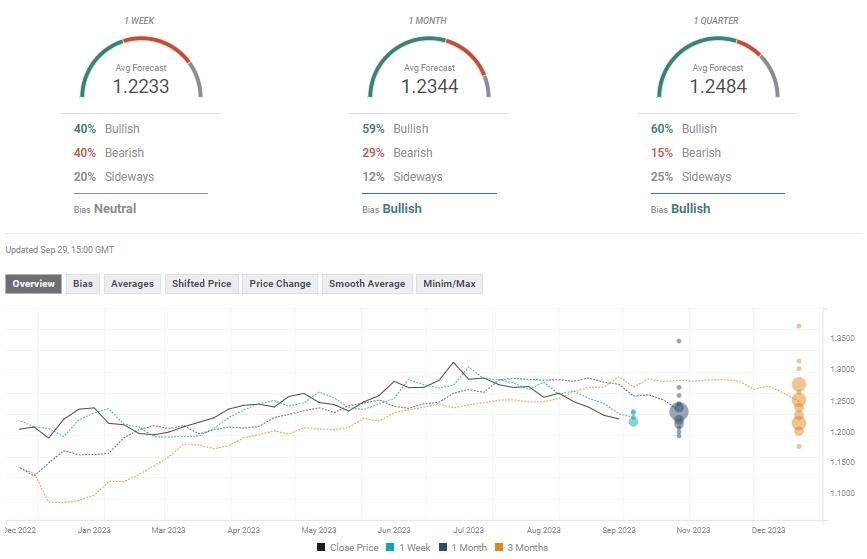Open the Smooth Average tab
This screenshot has height=559, width=867.
tap(367, 284)
